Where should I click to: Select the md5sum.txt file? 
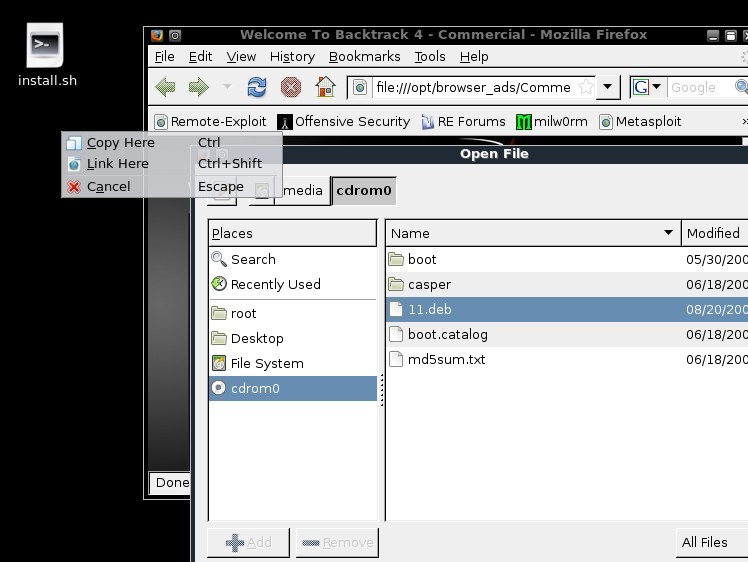567,359
